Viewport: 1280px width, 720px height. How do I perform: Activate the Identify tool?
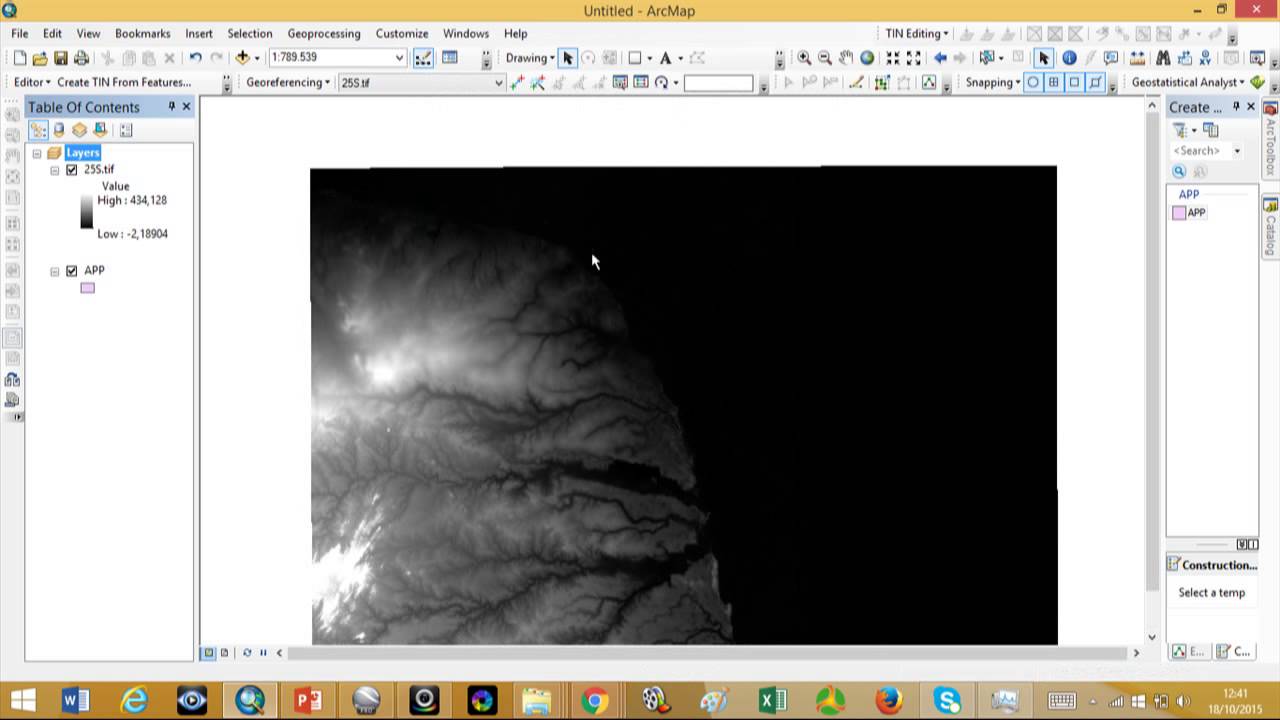click(x=1069, y=58)
